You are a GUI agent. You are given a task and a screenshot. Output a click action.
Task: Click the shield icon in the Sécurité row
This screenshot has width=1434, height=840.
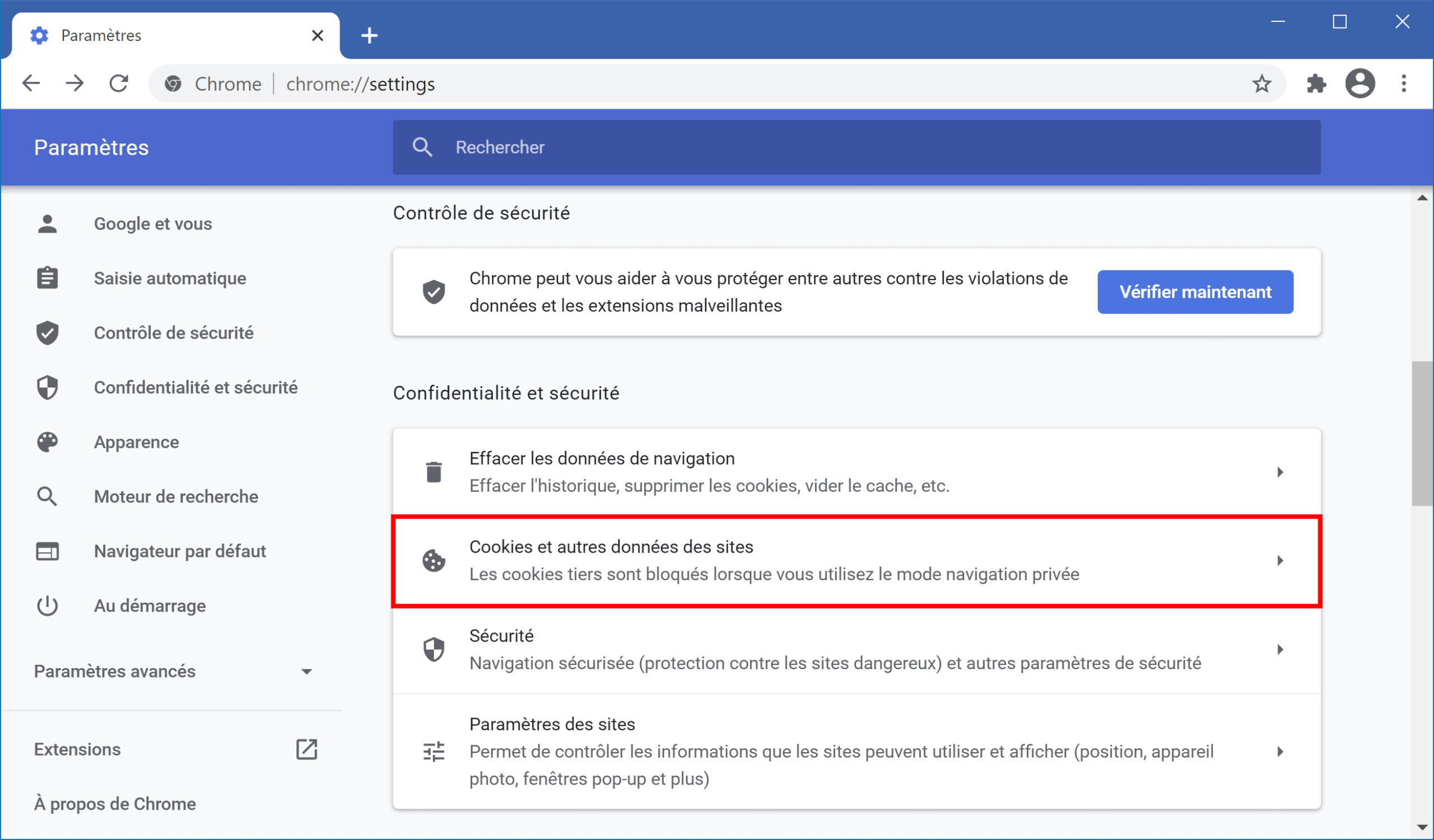(x=434, y=650)
